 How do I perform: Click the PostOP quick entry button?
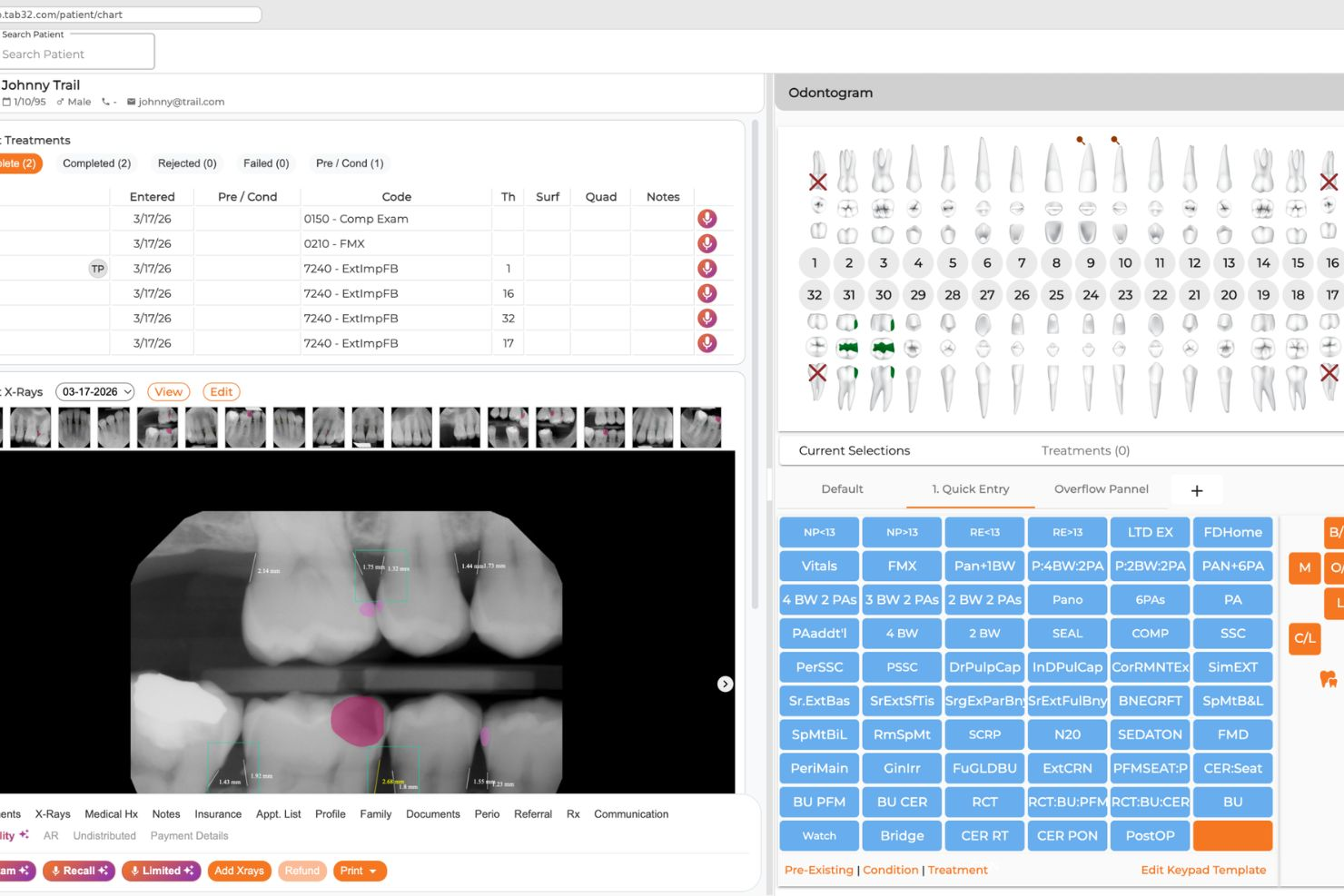[1150, 836]
